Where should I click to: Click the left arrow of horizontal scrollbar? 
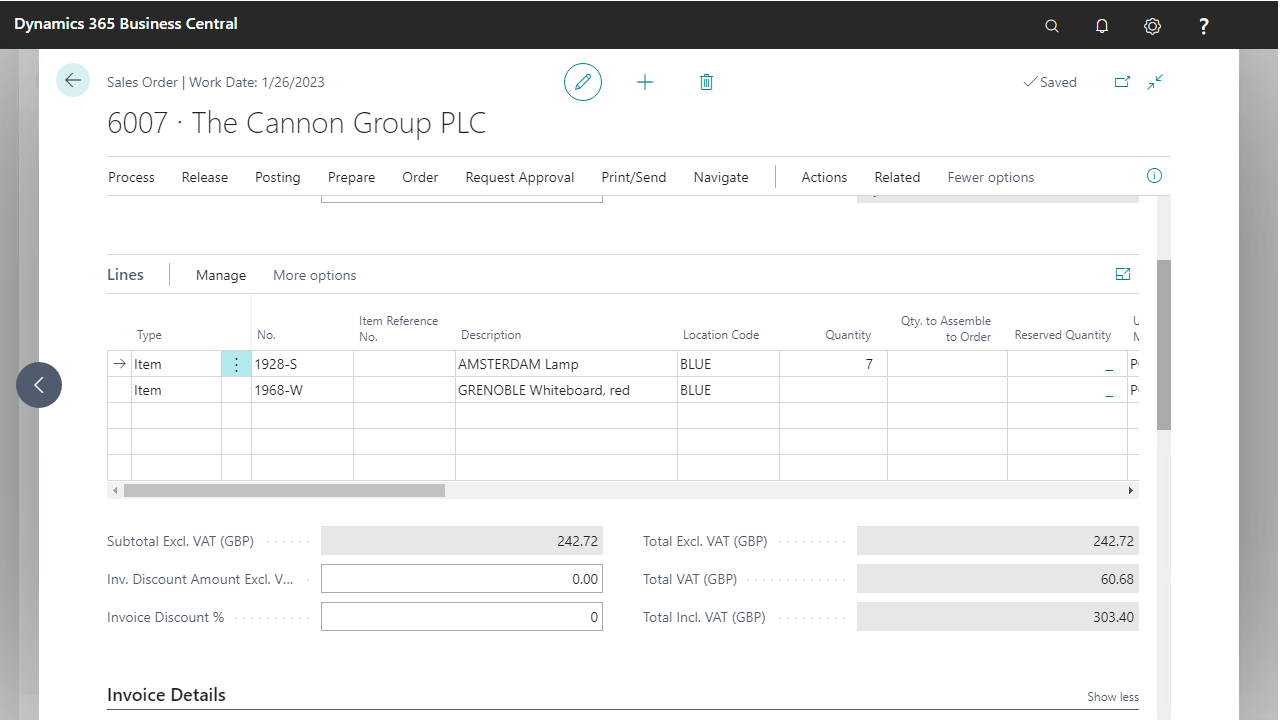click(115, 491)
